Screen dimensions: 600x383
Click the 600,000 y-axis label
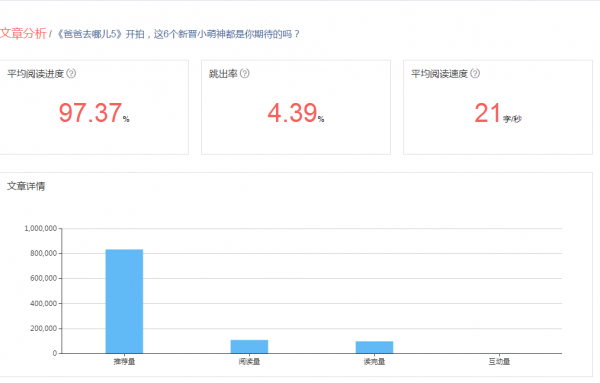44,278
